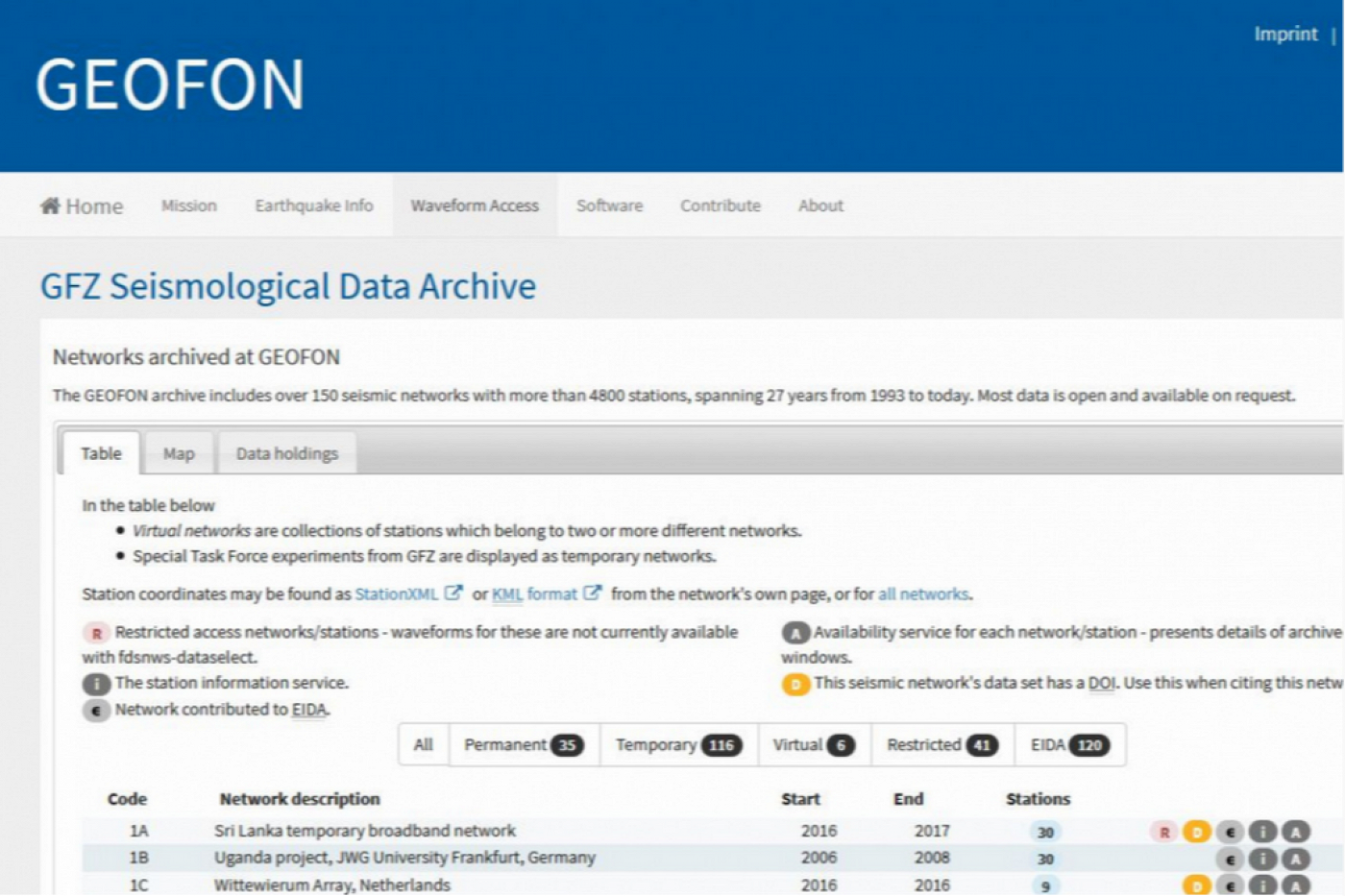Click the availability A icon for the Uganda project
The width and height of the screenshot is (1345, 896).
coord(1296,858)
